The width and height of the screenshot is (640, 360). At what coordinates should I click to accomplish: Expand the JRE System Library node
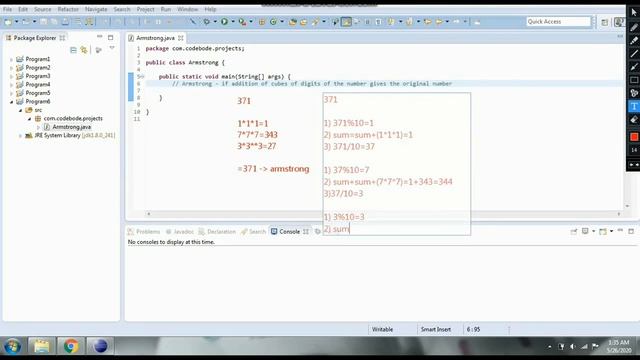(20, 136)
